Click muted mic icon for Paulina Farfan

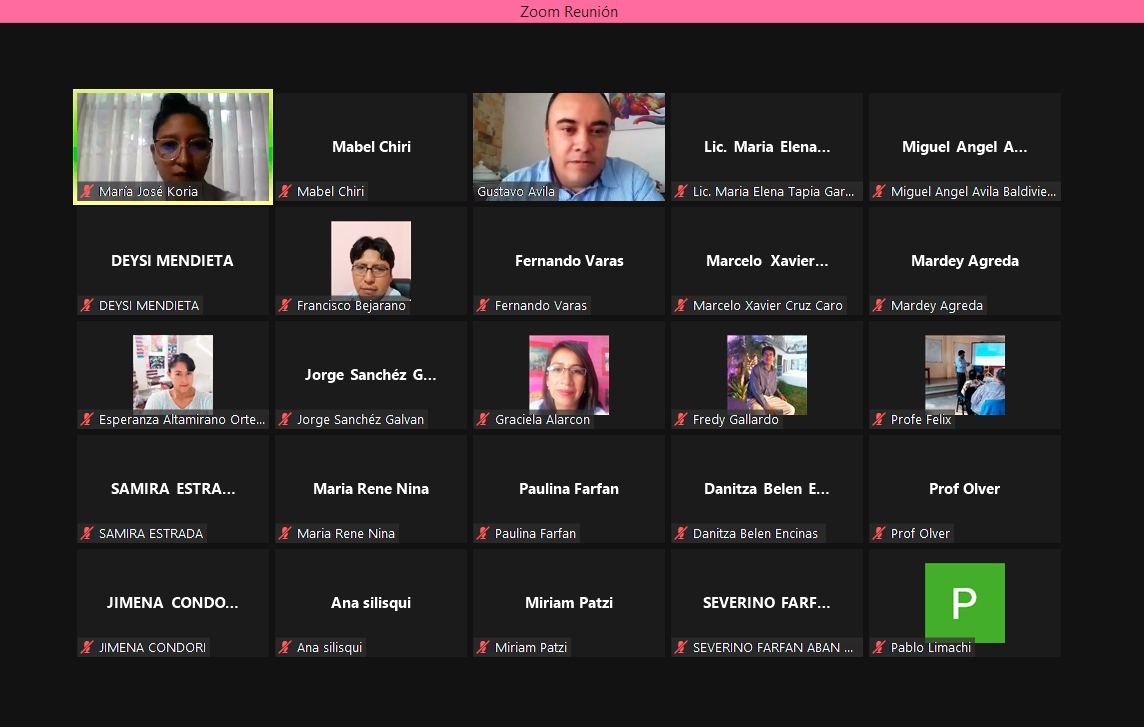tap(484, 534)
